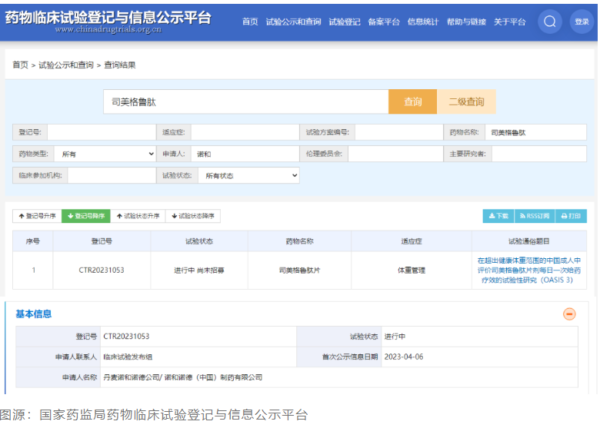Open the search magnifier icon in header
This screenshot has width=600, height=428.
[x=549, y=22]
